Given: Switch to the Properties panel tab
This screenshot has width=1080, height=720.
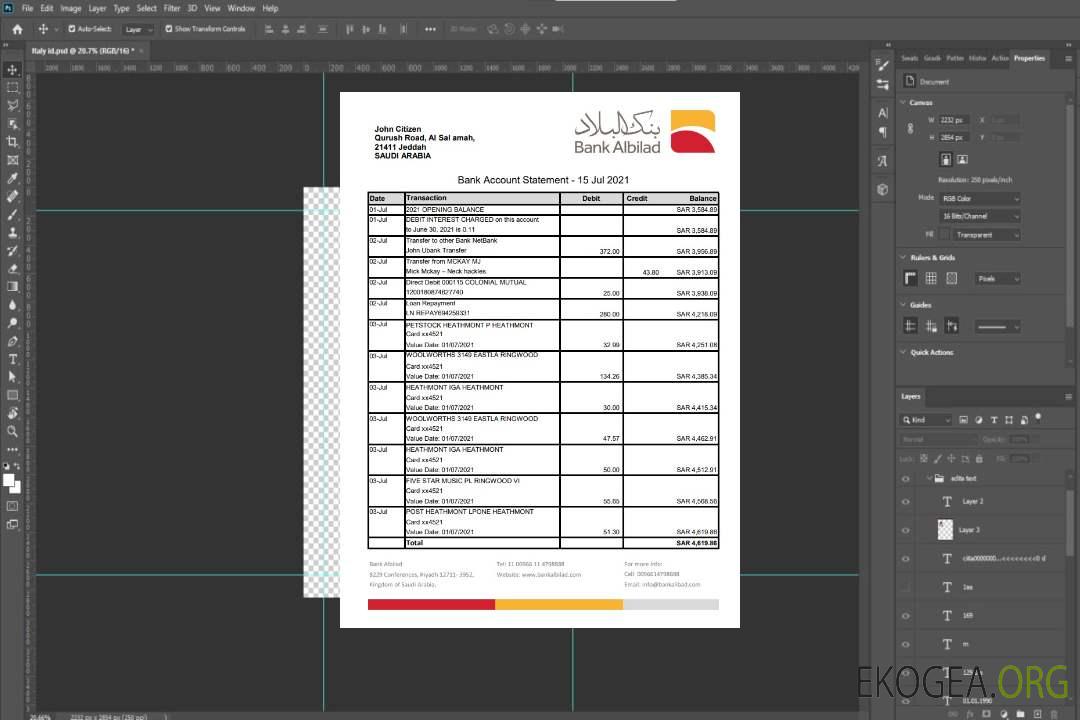Looking at the screenshot, I should click(x=1029, y=58).
